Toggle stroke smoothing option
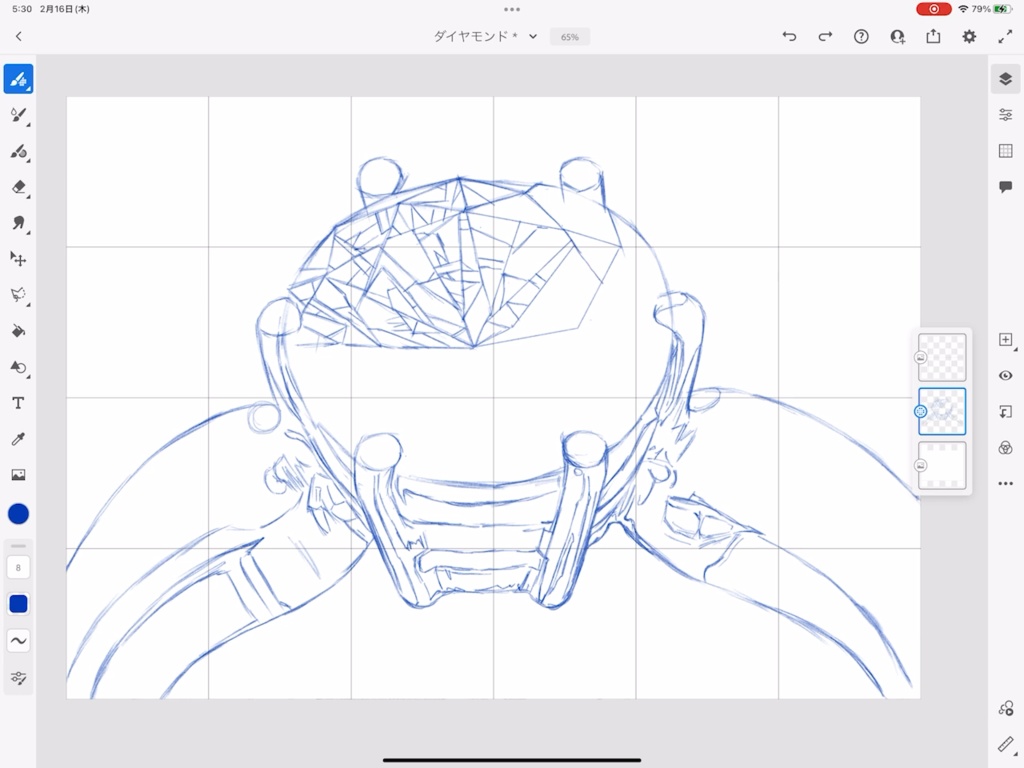This screenshot has width=1024, height=768. (x=18, y=640)
